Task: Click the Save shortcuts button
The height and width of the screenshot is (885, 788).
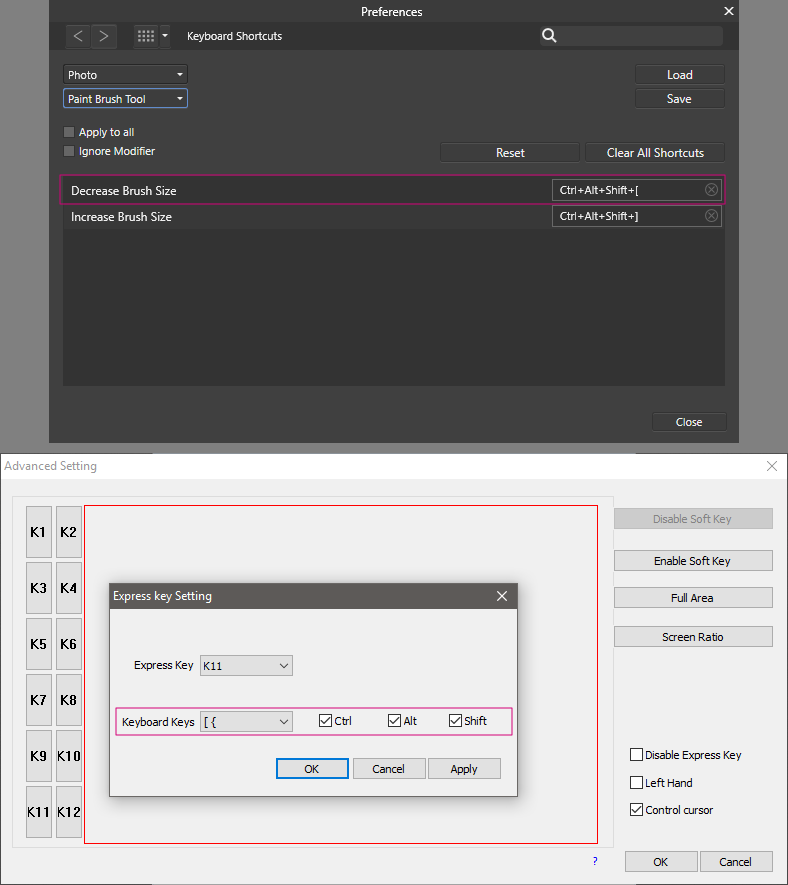Action: click(x=680, y=99)
